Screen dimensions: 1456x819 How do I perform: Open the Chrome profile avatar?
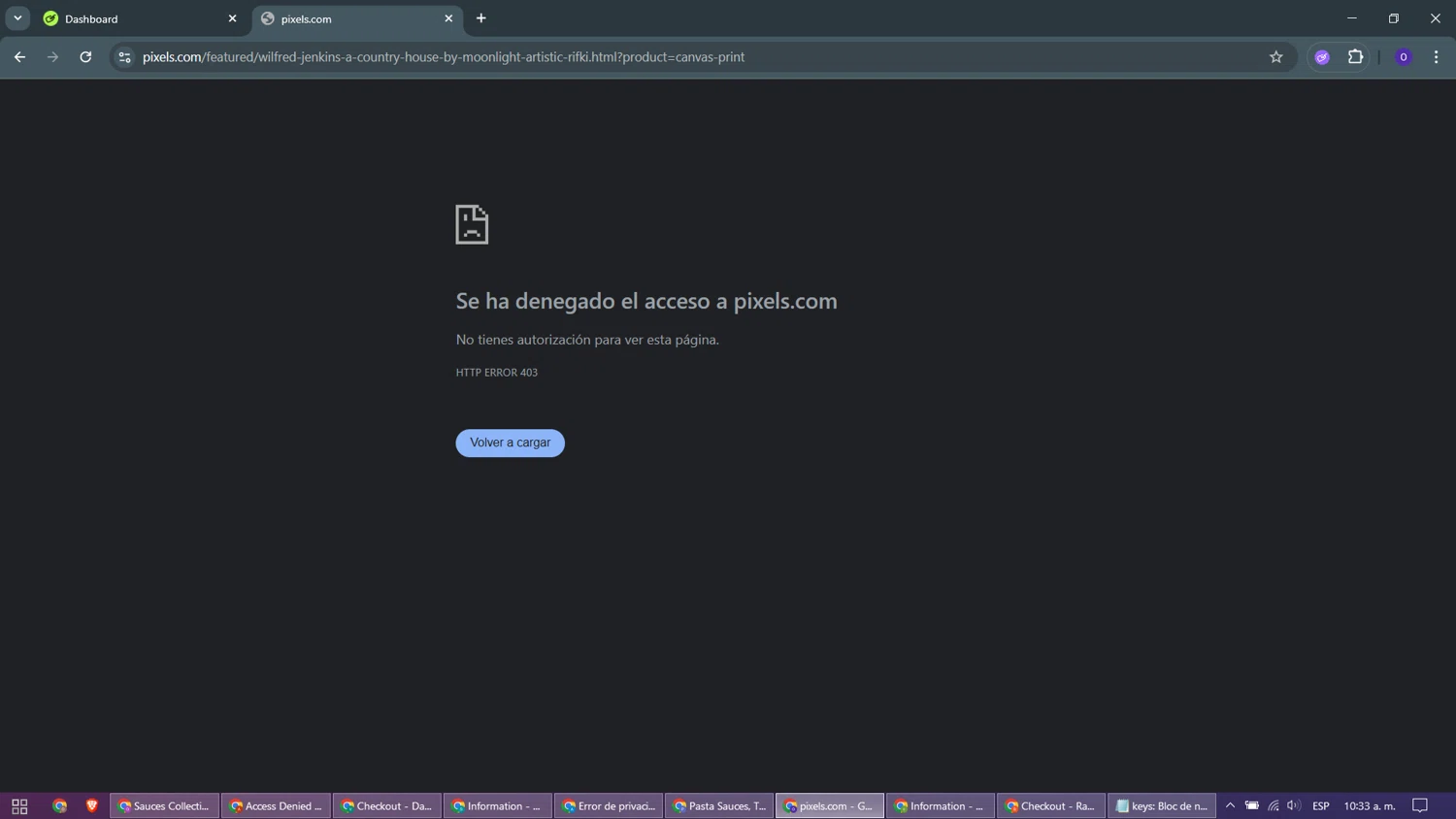[x=1403, y=57]
